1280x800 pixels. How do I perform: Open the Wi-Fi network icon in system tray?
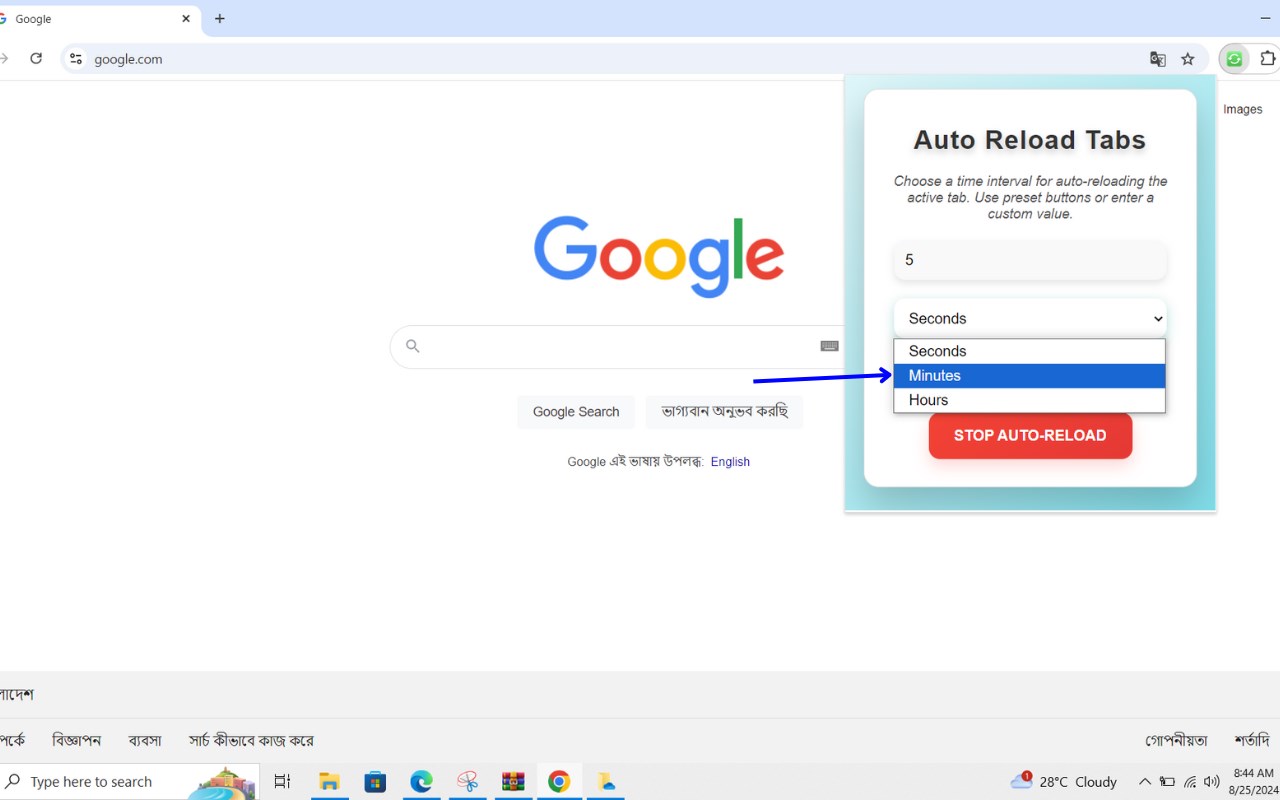pyautogui.click(x=1190, y=782)
